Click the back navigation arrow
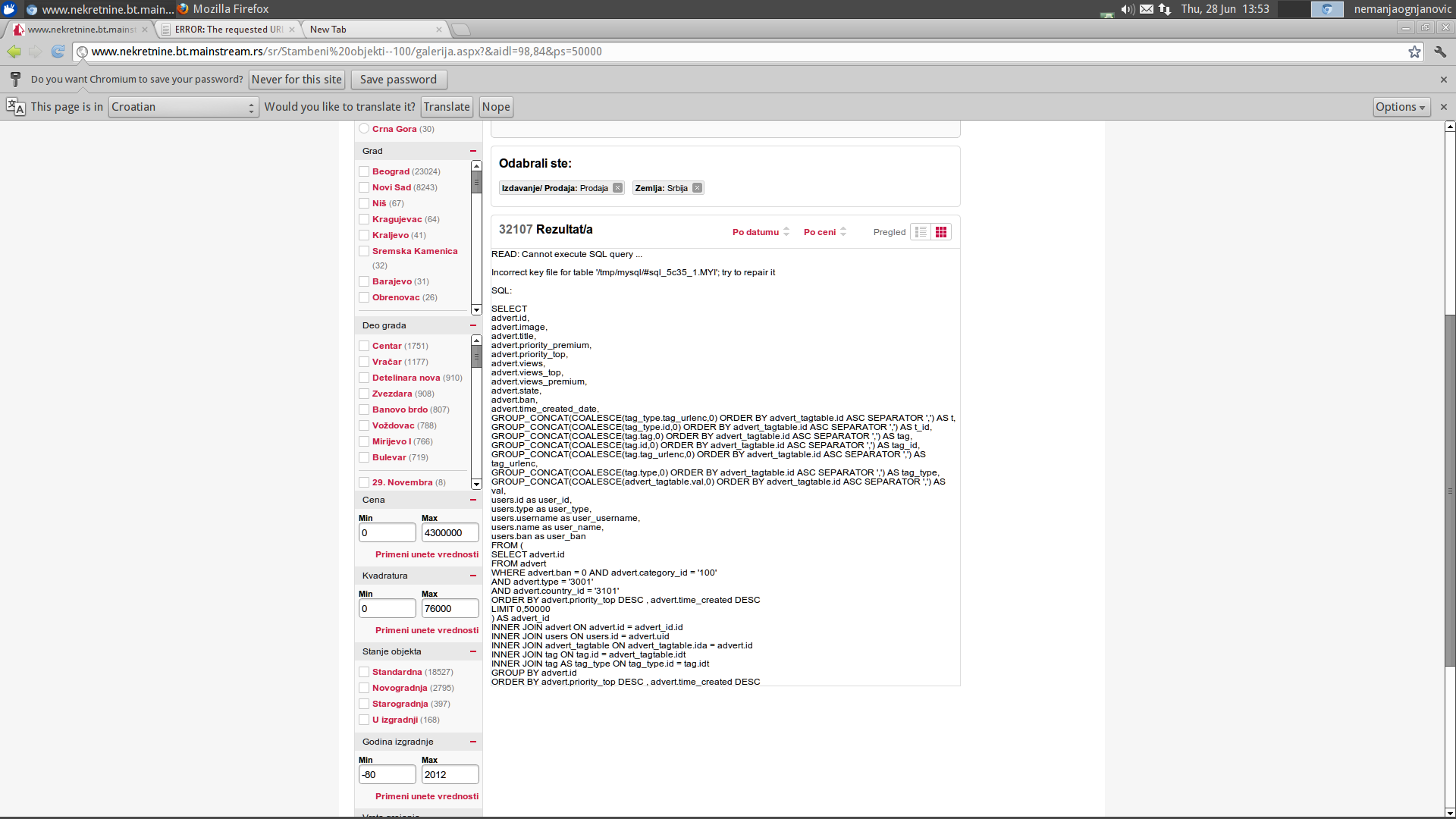The height and width of the screenshot is (819, 1456). coord(14,52)
